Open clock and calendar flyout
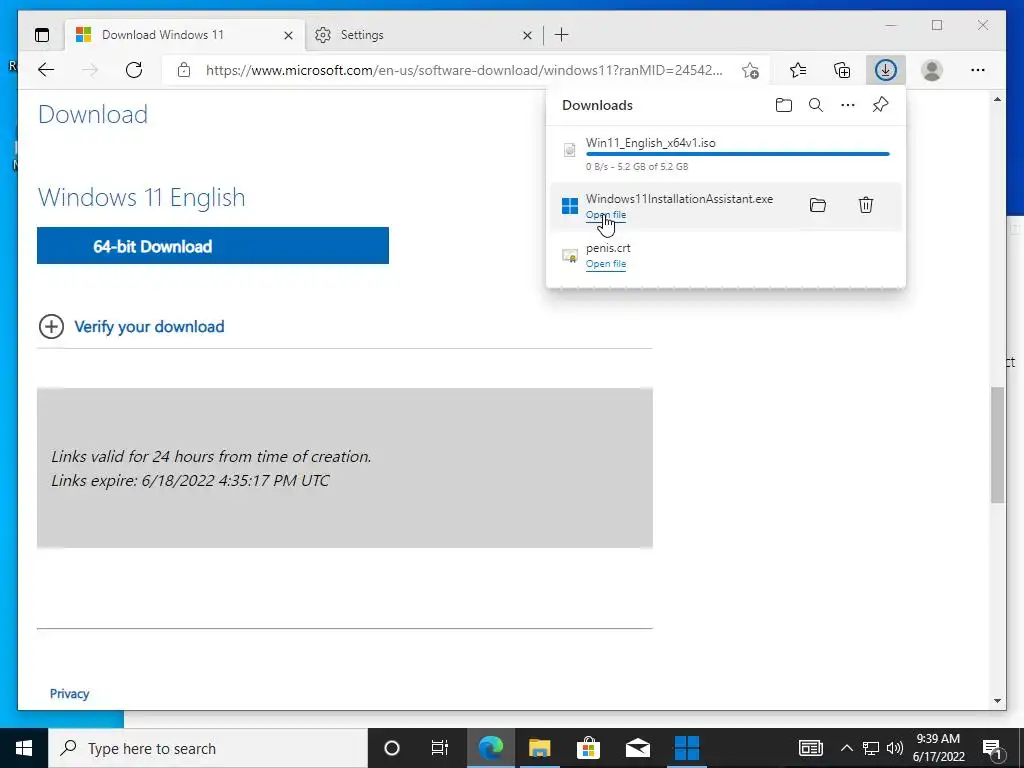 (938, 748)
